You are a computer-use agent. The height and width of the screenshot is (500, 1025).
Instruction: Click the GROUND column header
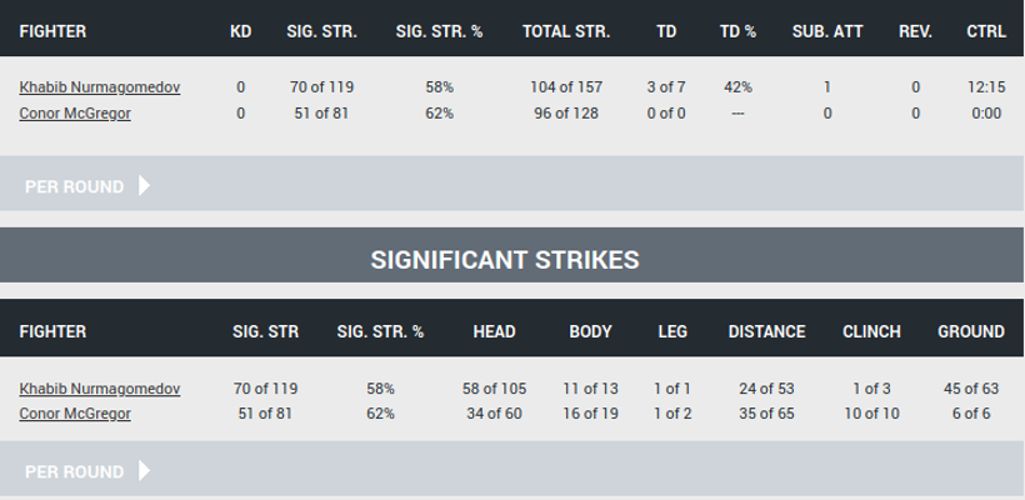click(x=971, y=332)
